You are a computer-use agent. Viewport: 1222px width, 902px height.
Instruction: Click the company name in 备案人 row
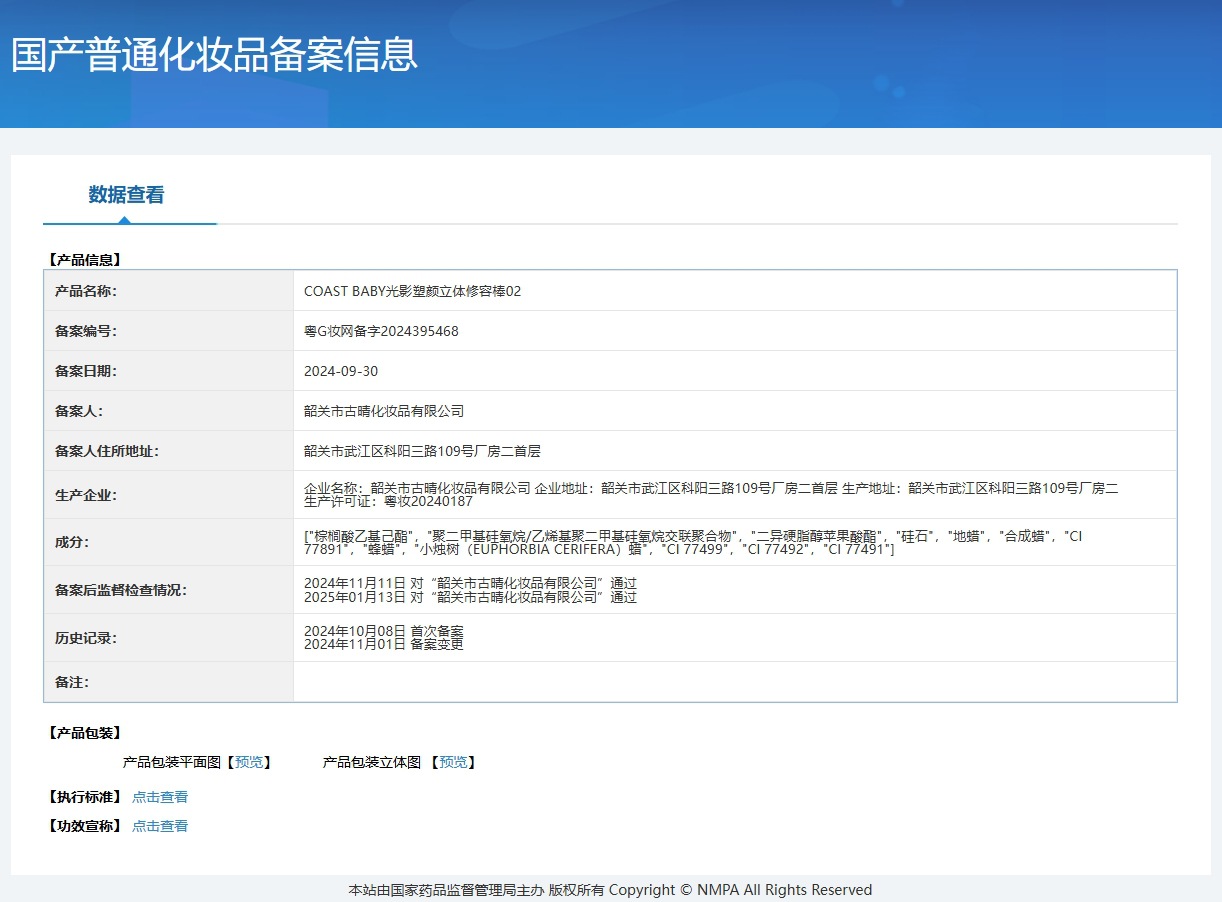pos(384,411)
